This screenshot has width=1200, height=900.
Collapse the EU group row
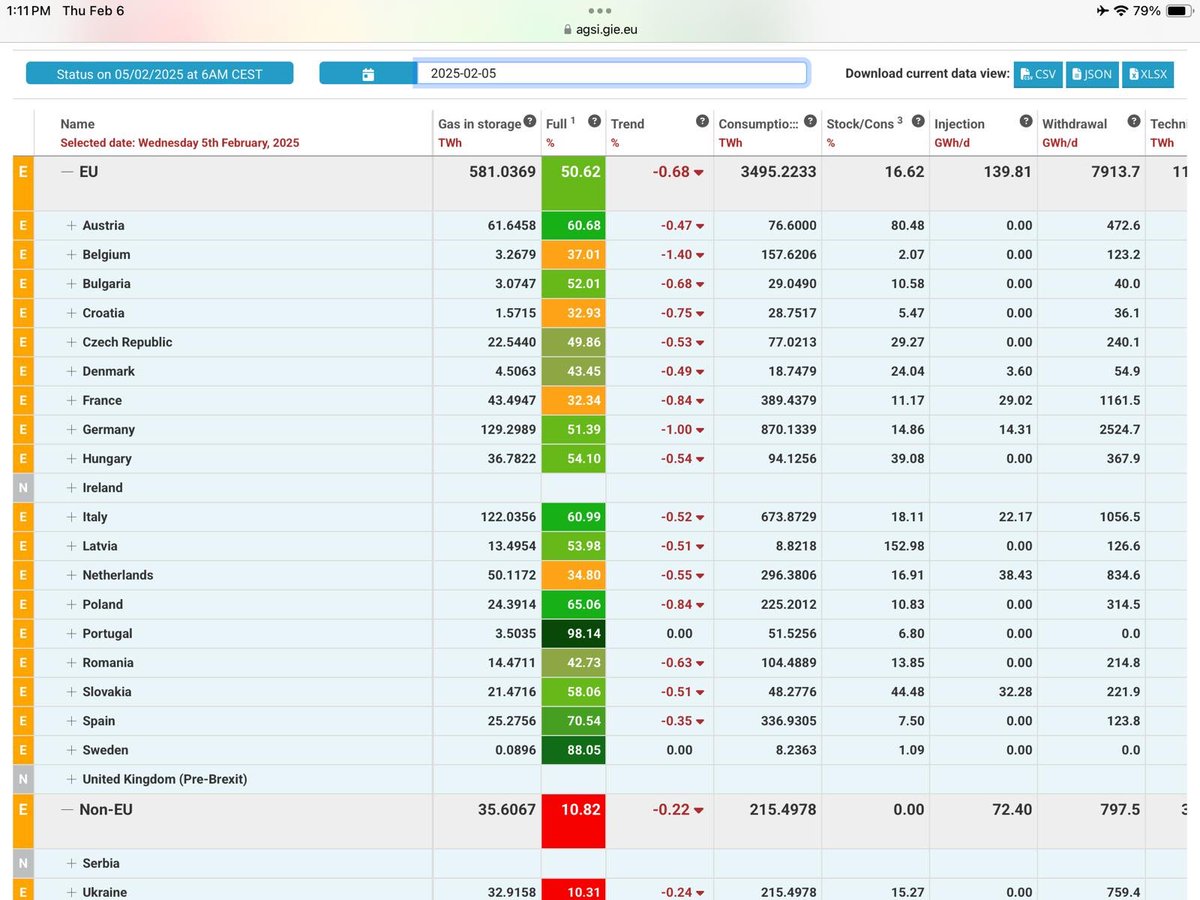(x=67, y=172)
